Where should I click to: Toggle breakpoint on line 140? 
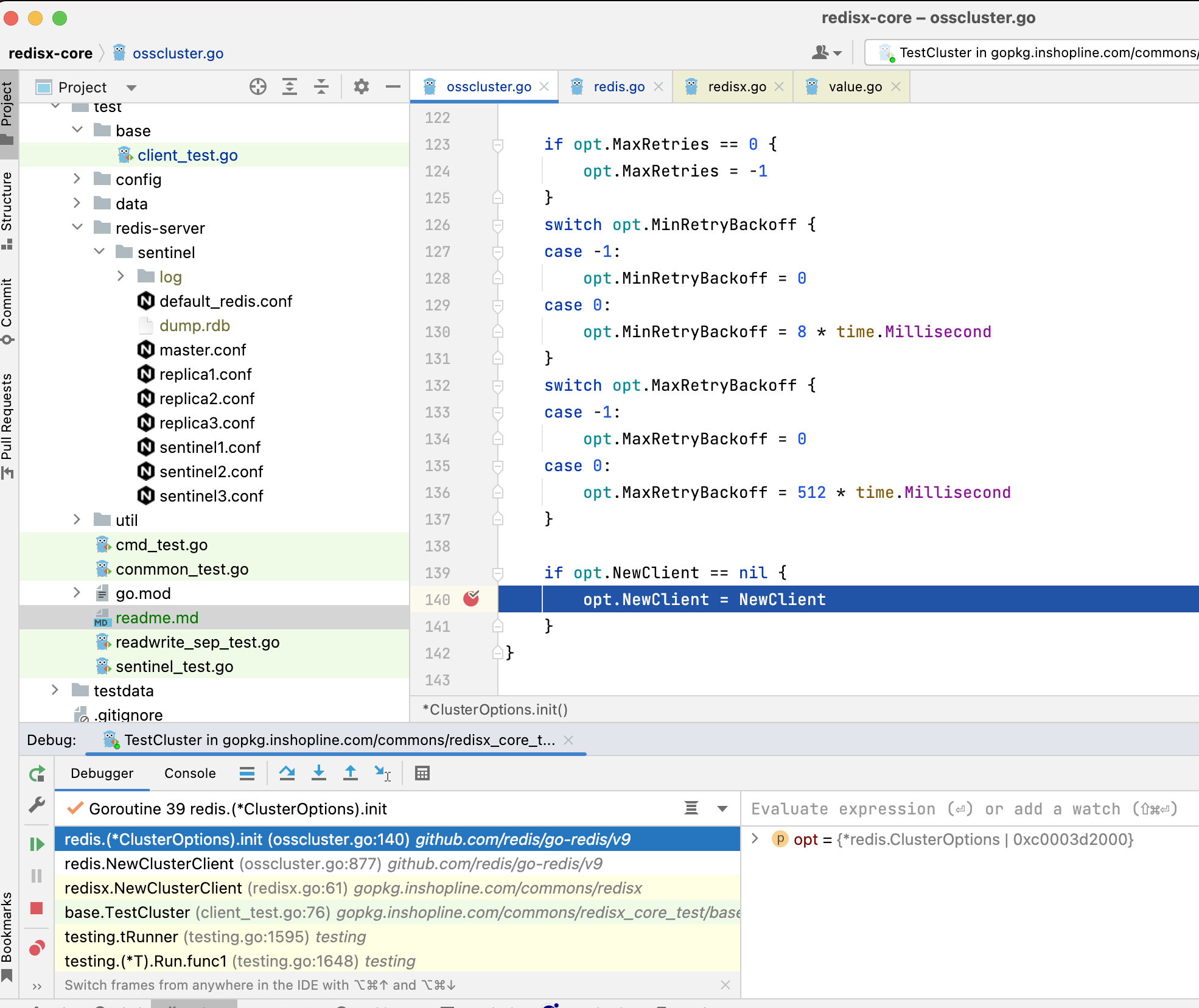pyautogui.click(x=472, y=599)
